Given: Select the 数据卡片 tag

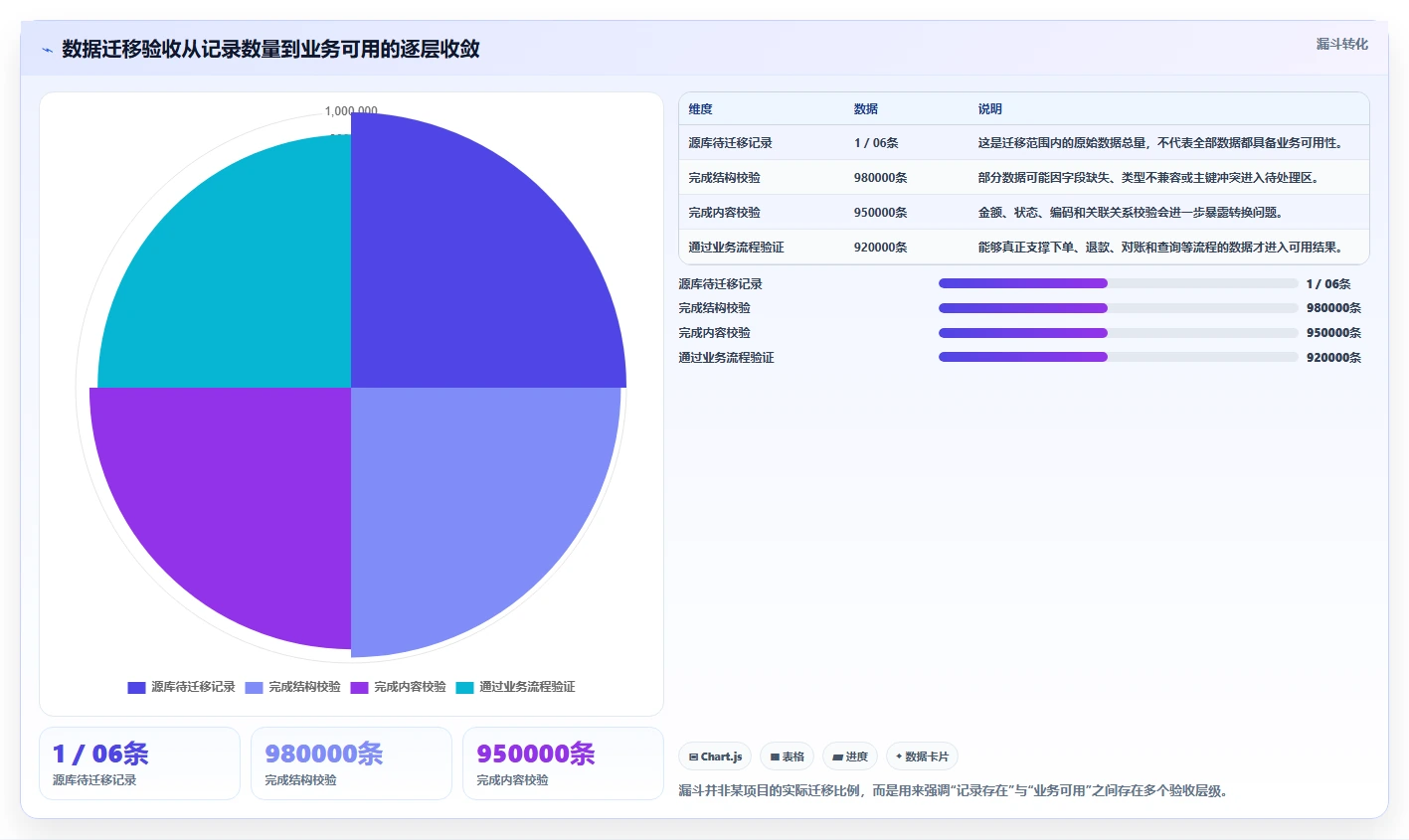Looking at the screenshot, I should pos(922,756).
